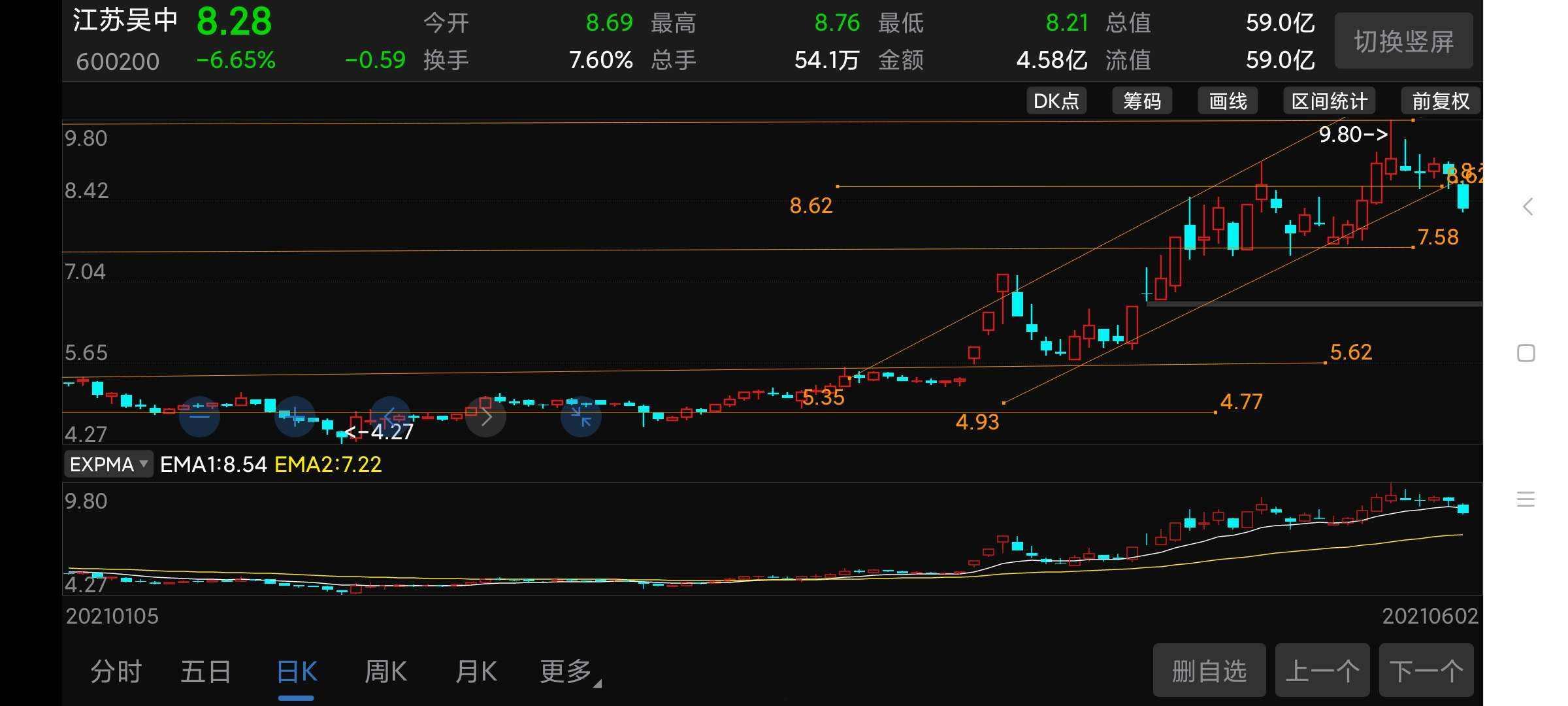The height and width of the screenshot is (706, 1568).
Task: Tap 删自选 to remove from watchlist
Action: [1209, 671]
